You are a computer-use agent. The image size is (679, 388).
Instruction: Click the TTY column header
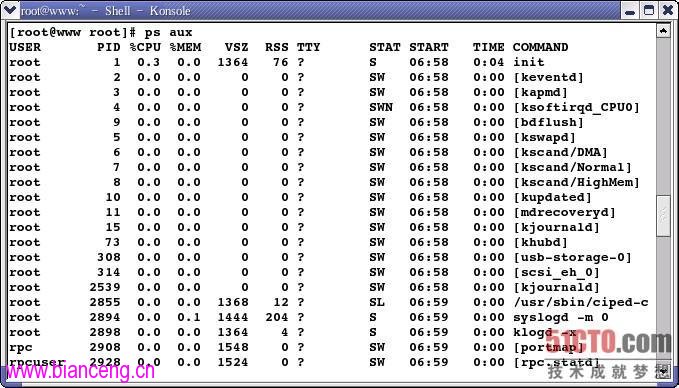308,47
